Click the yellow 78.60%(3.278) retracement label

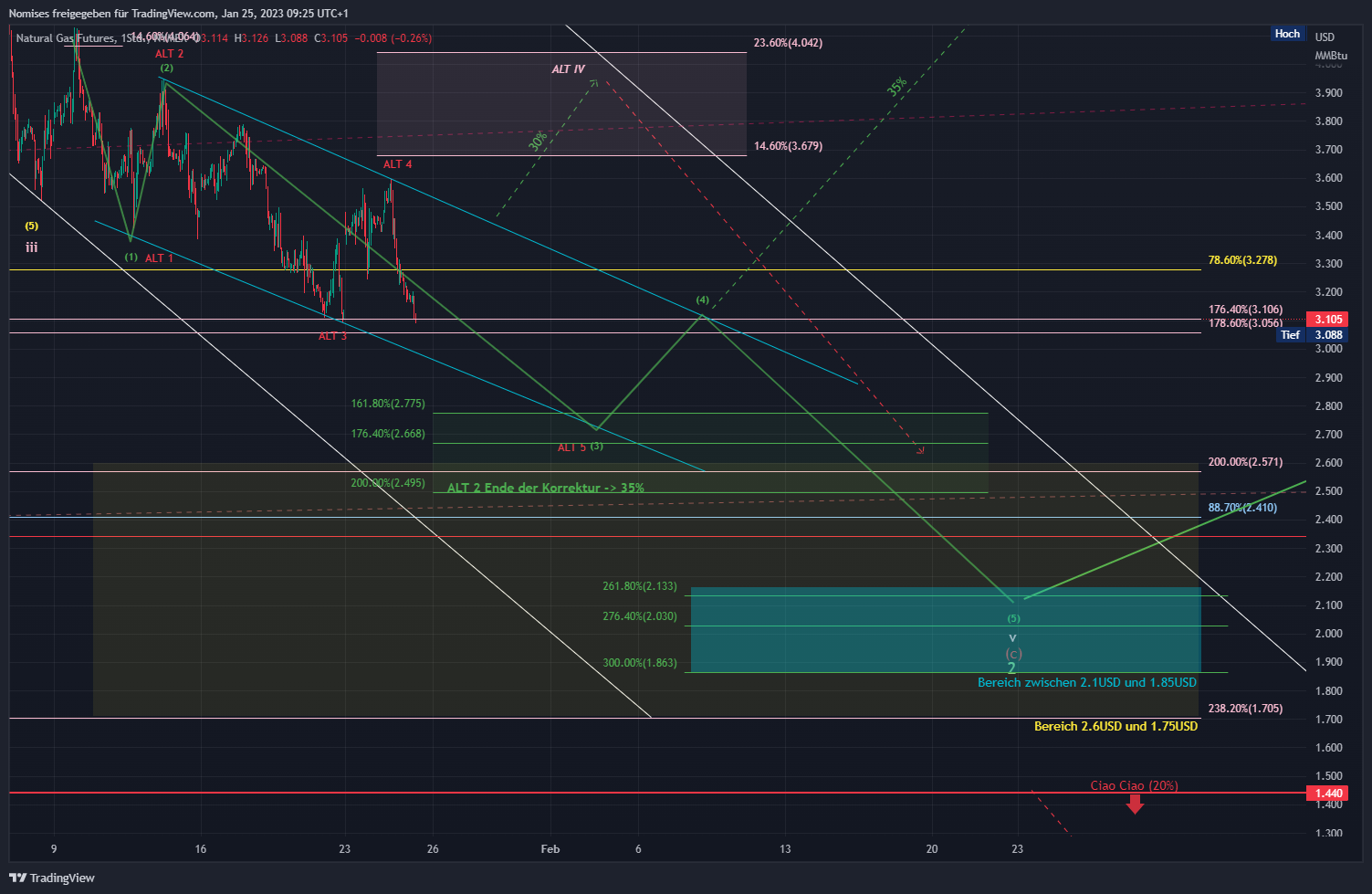click(x=1242, y=260)
